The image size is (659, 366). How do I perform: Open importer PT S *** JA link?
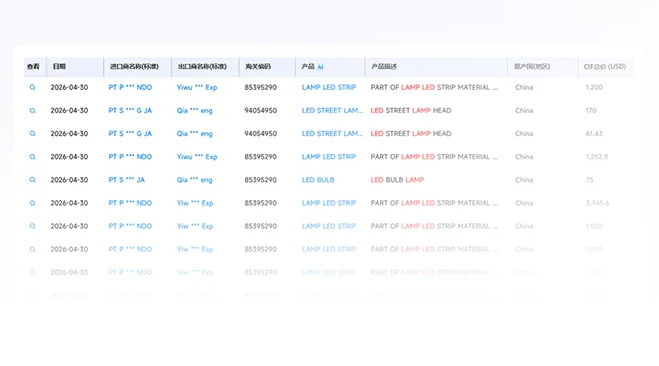click(x=127, y=180)
